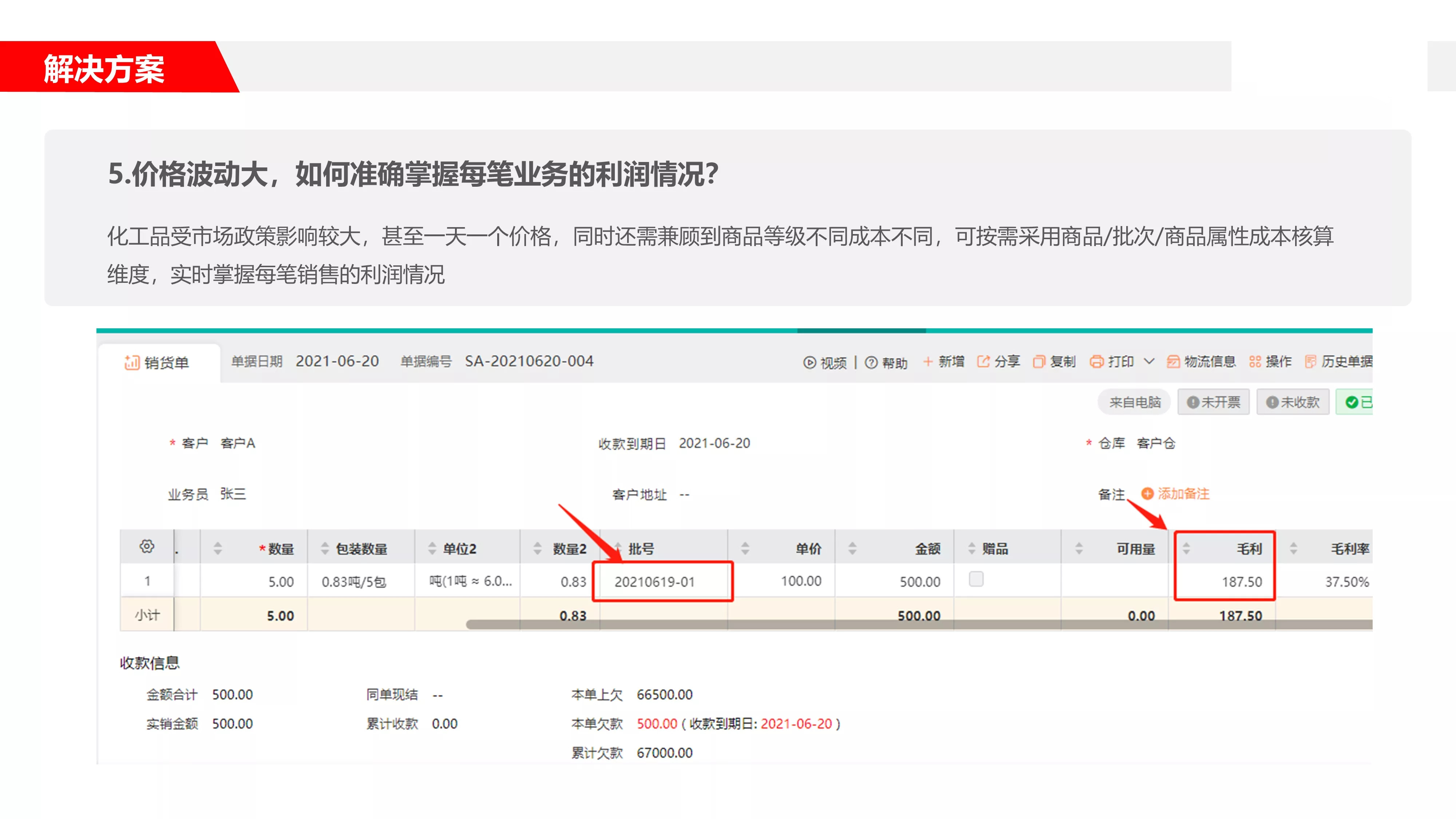This screenshot has height=819, width=1456.
Task: Click the 帮助 help icon
Action: [x=871, y=362]
